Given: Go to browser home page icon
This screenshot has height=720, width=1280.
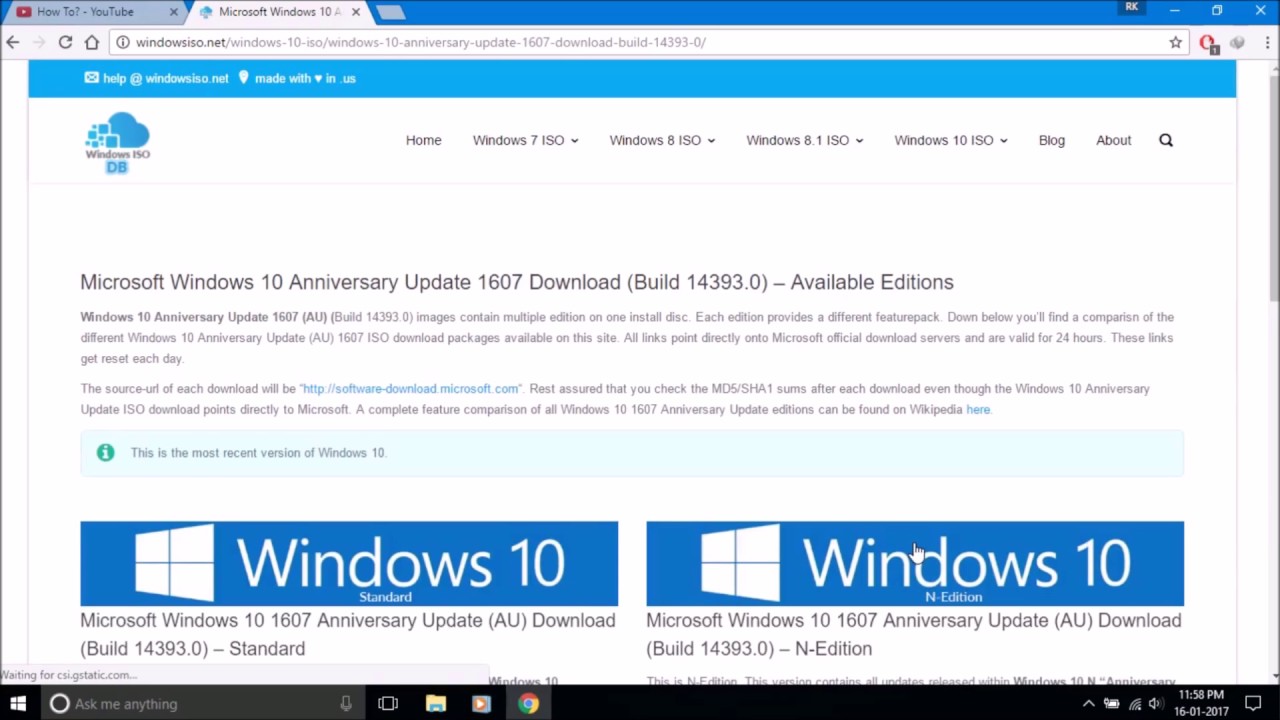Looking at the screenshot, I should pyautogui.click(x=92, y=42).
